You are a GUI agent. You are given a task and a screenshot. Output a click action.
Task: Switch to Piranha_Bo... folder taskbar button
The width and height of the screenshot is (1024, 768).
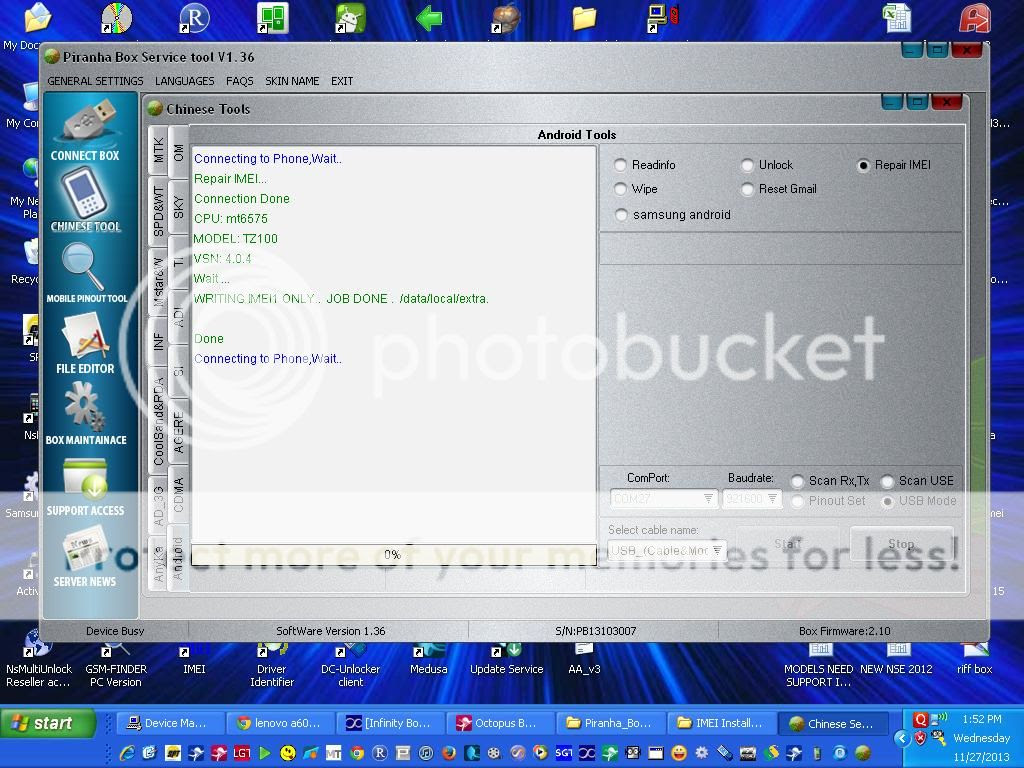click(x=611, y=723)
